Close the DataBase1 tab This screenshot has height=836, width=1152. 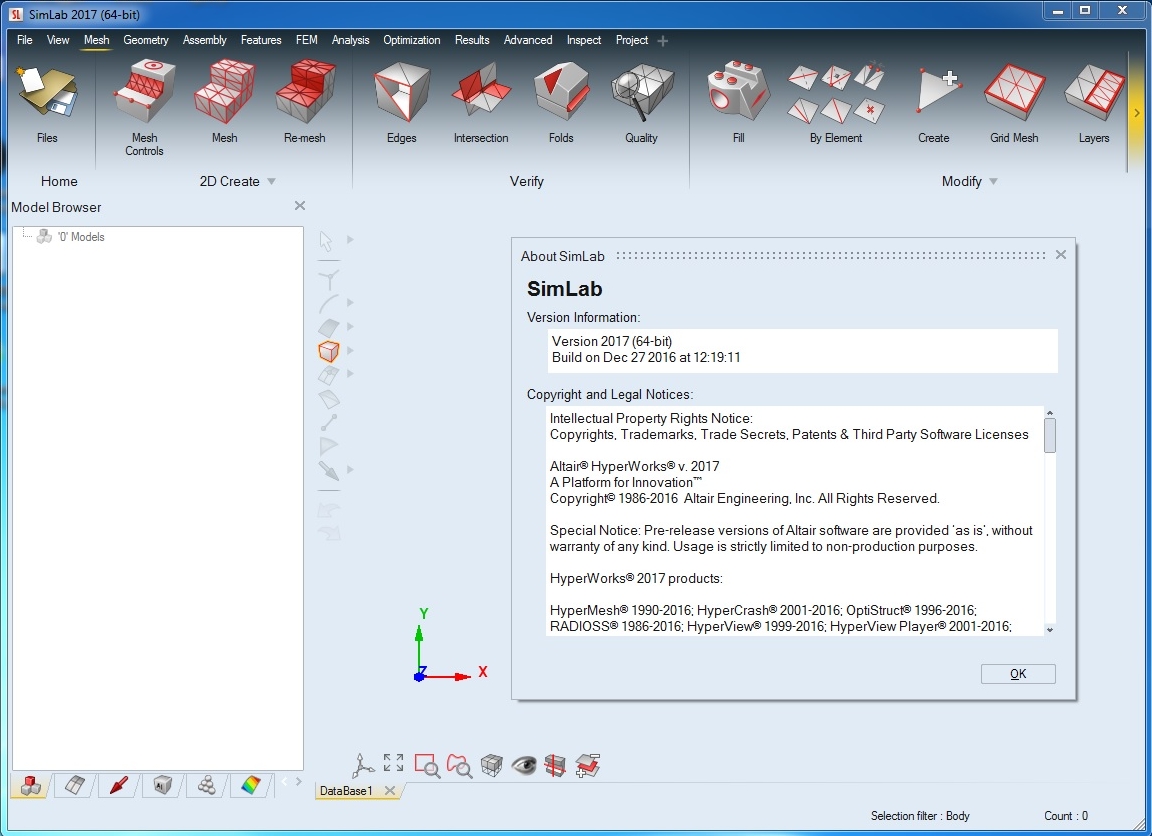pos(389,790)
